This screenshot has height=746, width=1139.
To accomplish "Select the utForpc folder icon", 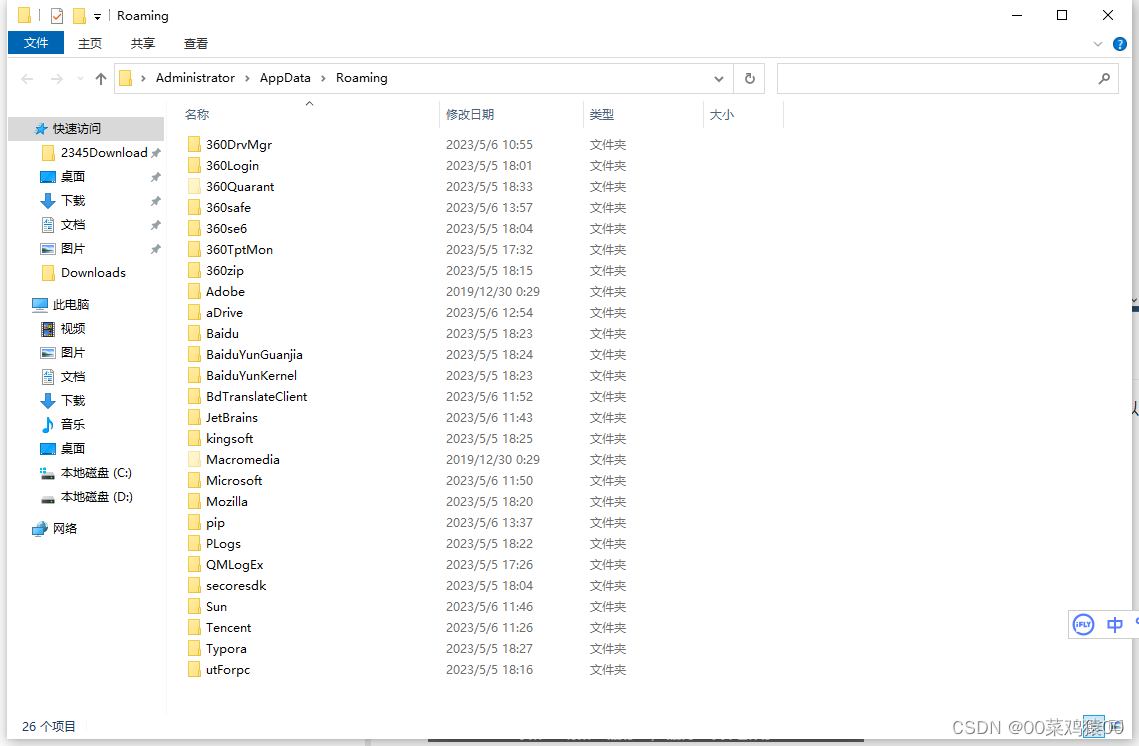I will click(x=194, y=670).
